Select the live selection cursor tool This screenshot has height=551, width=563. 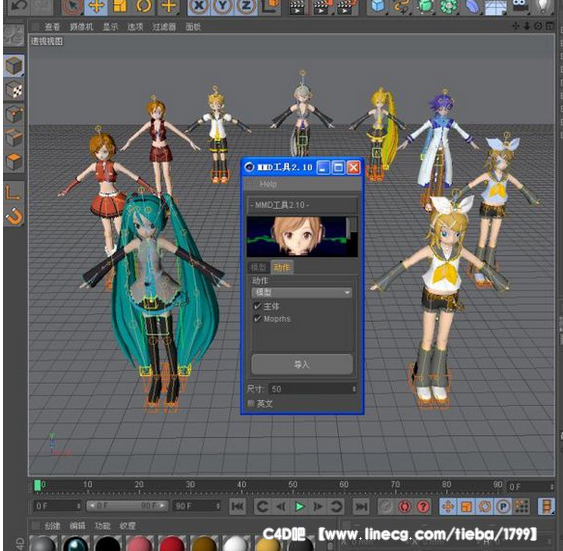(72, 6)
